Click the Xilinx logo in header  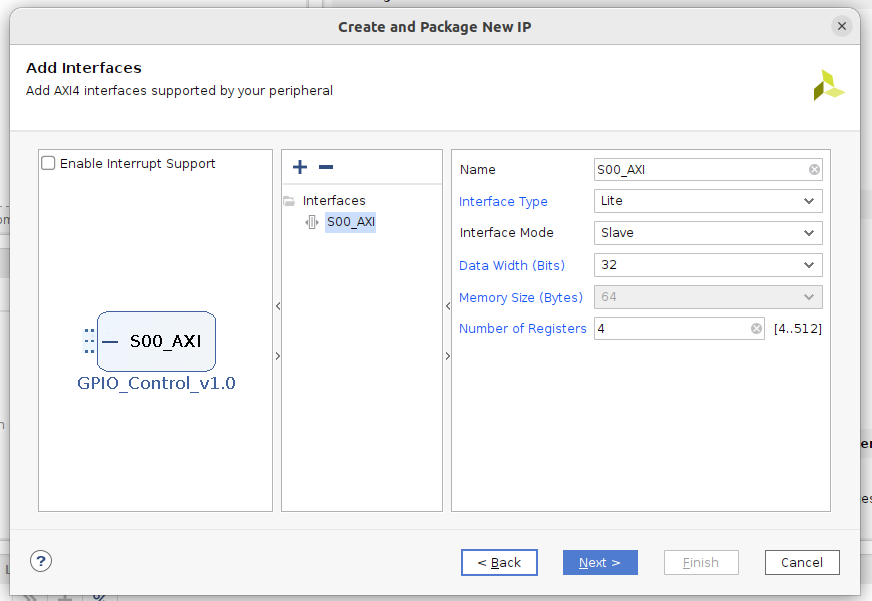click(x=828, y=85)
